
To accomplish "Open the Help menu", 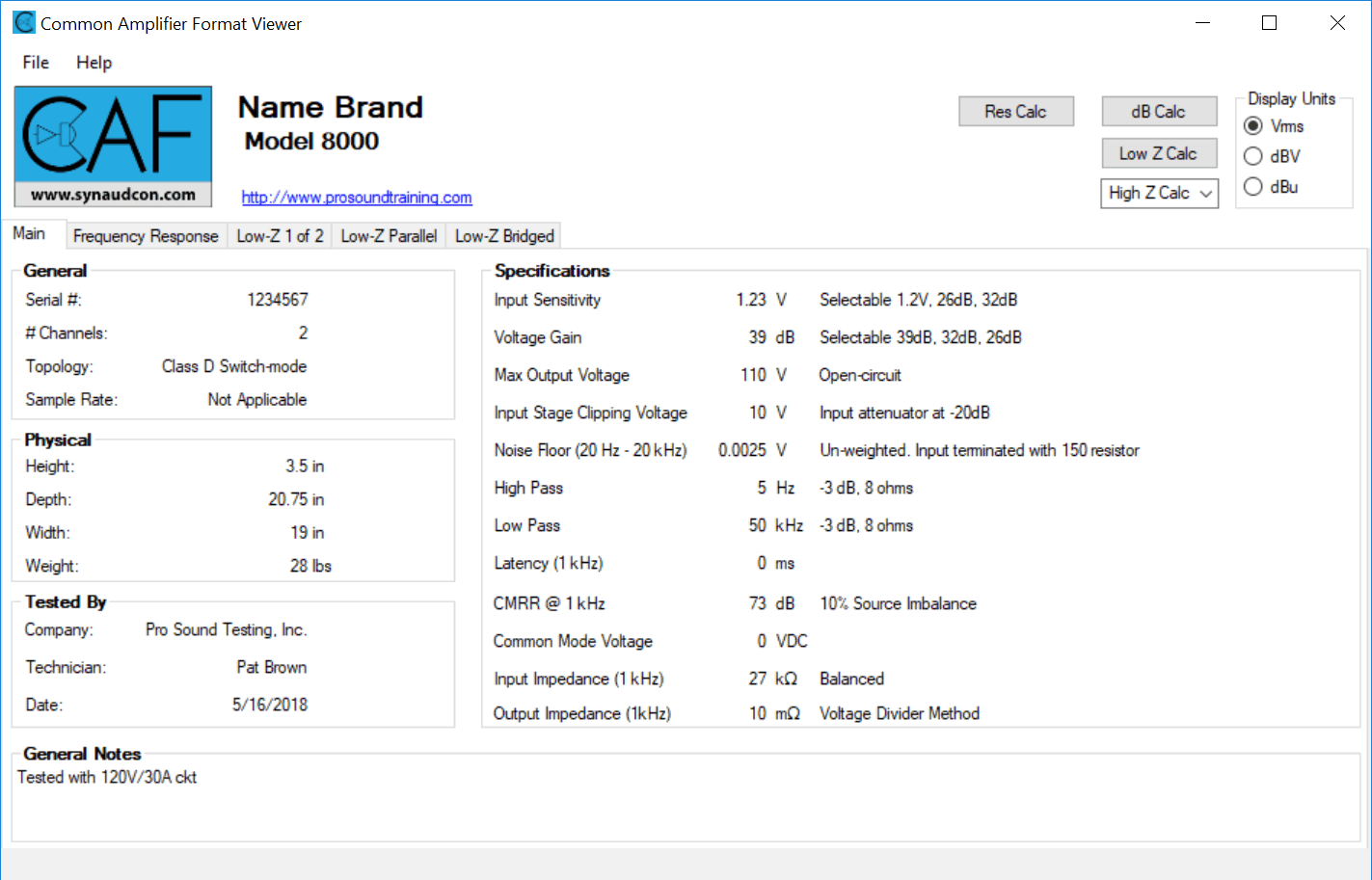I will (x=94, y=63).
